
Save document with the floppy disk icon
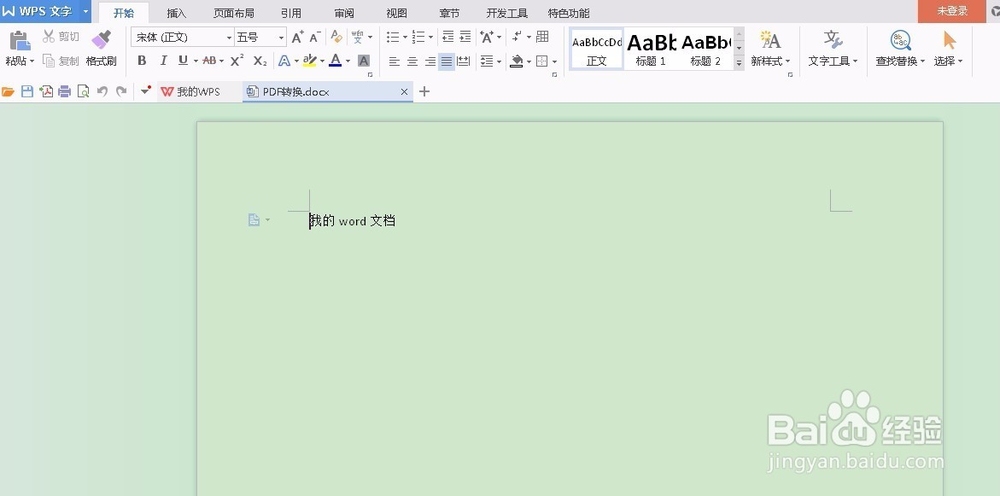point(27,92)
